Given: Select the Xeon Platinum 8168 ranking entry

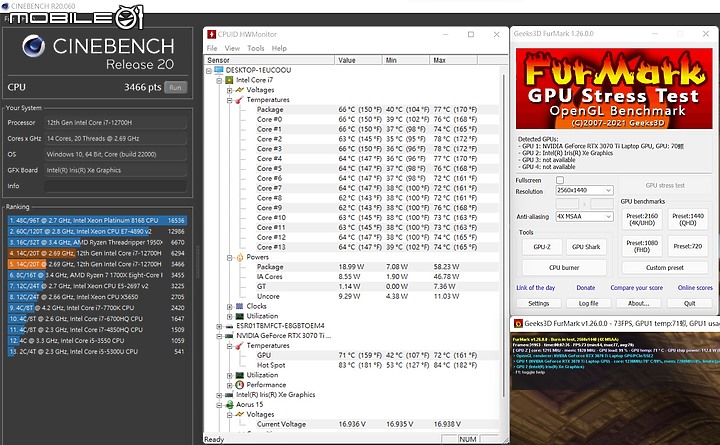Looking at the screenshot, I should pyautogui.click(x=97, y=220).
